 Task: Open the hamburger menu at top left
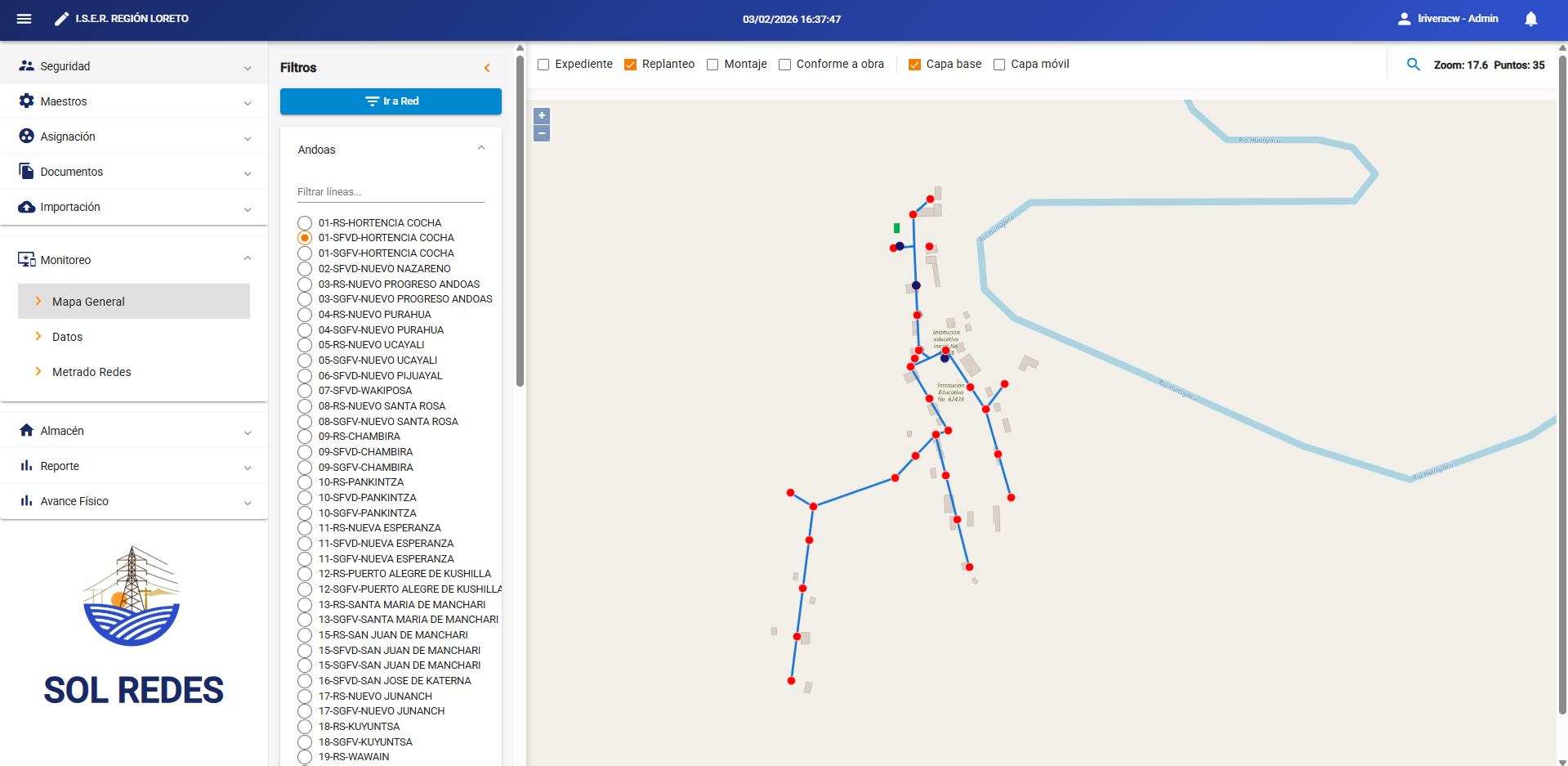pyautogui.click(x=24, y=19)
